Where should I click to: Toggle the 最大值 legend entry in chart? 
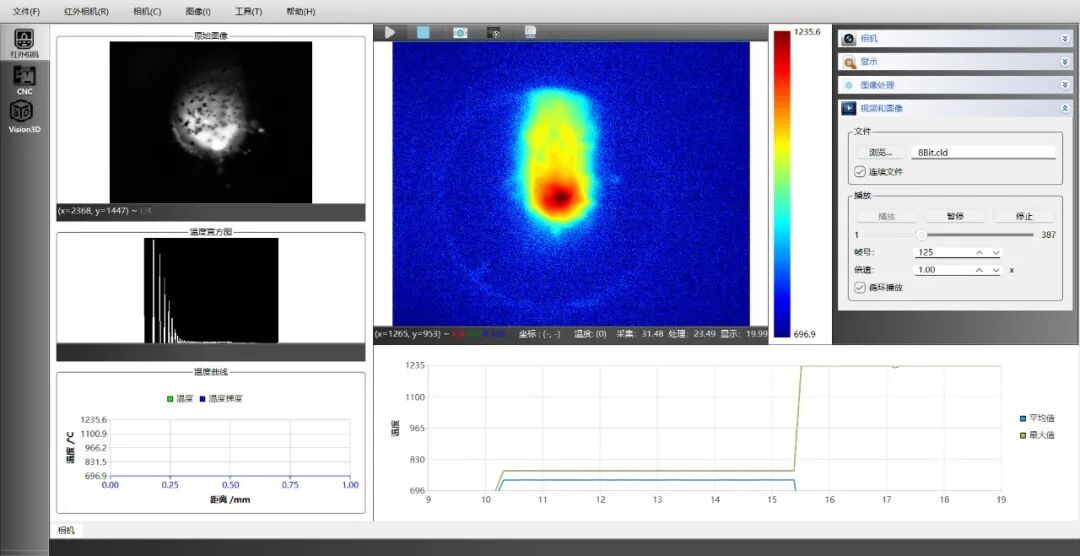point(1036,435)
